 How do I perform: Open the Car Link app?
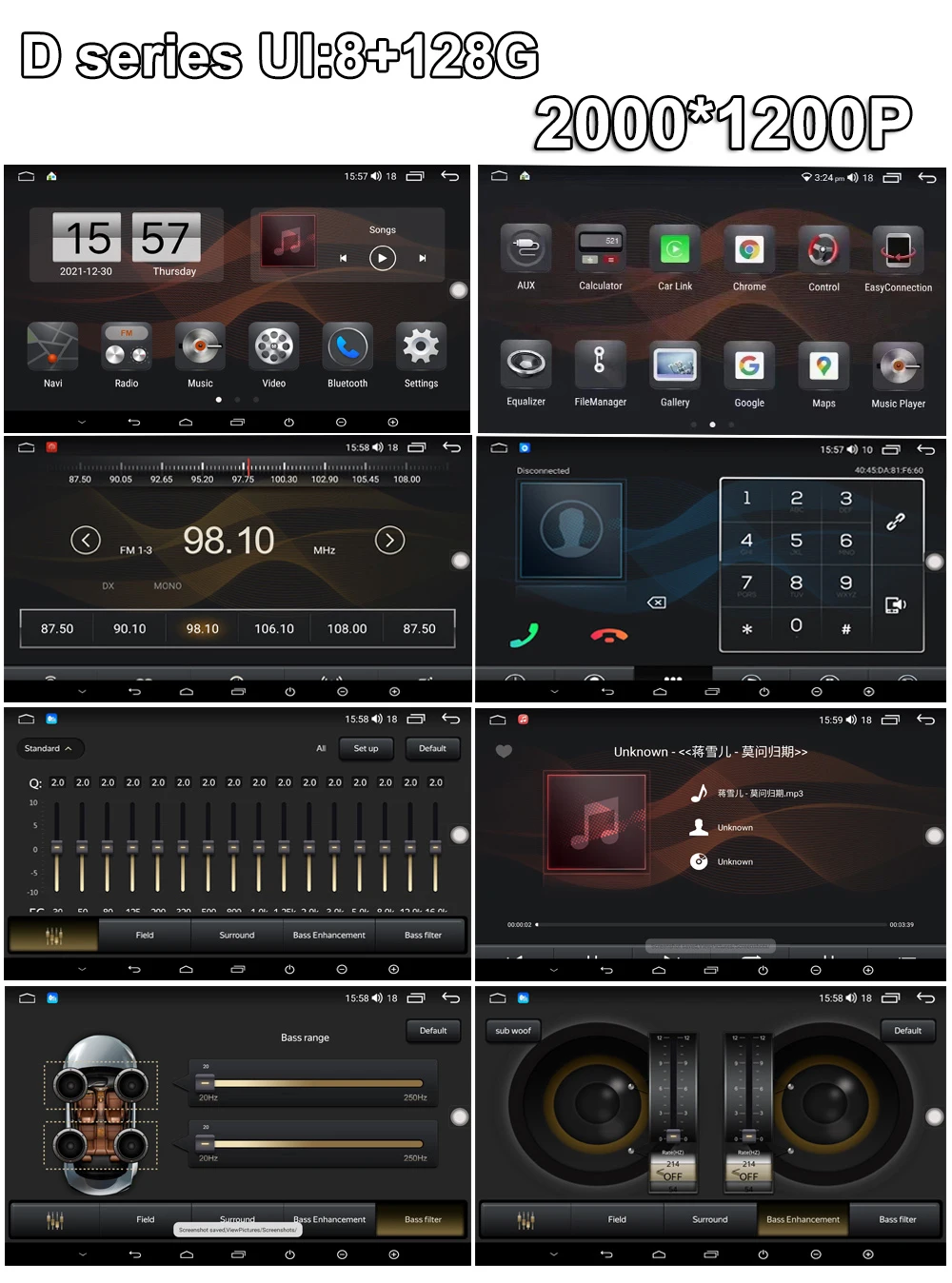click(675, 249)
